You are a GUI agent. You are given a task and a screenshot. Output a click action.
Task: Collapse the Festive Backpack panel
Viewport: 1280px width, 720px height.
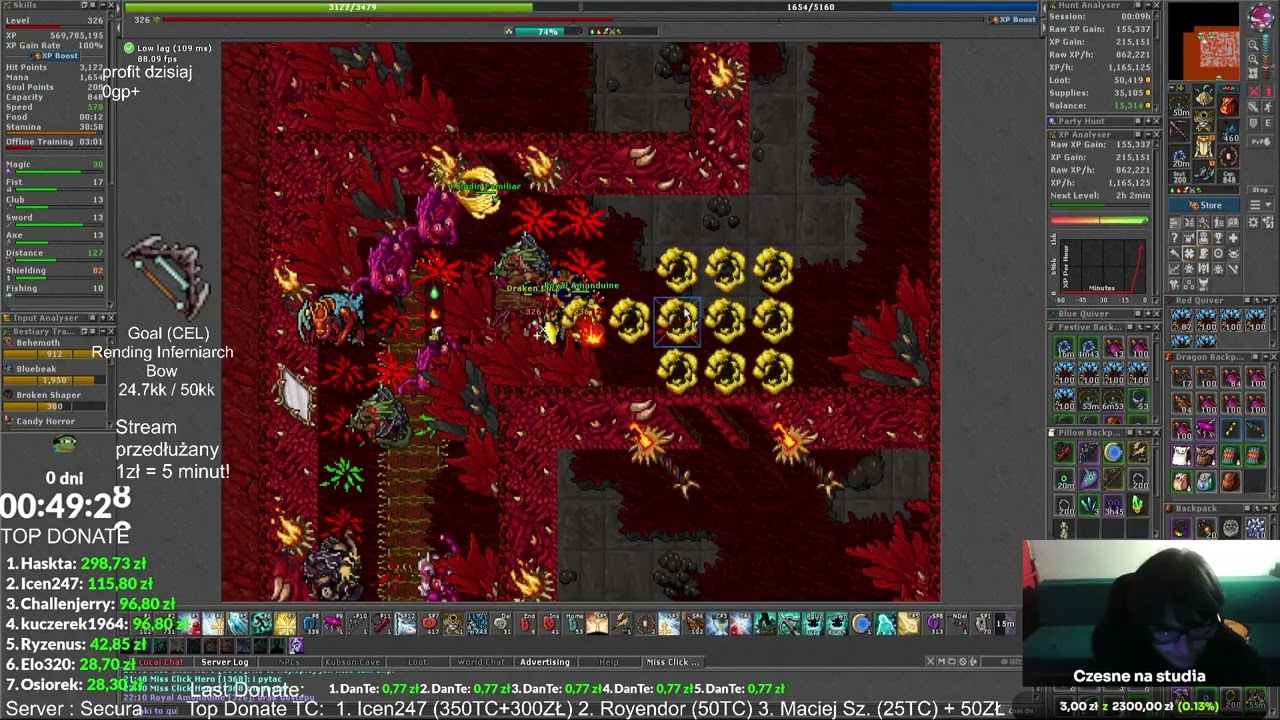tap(1148, 327)
